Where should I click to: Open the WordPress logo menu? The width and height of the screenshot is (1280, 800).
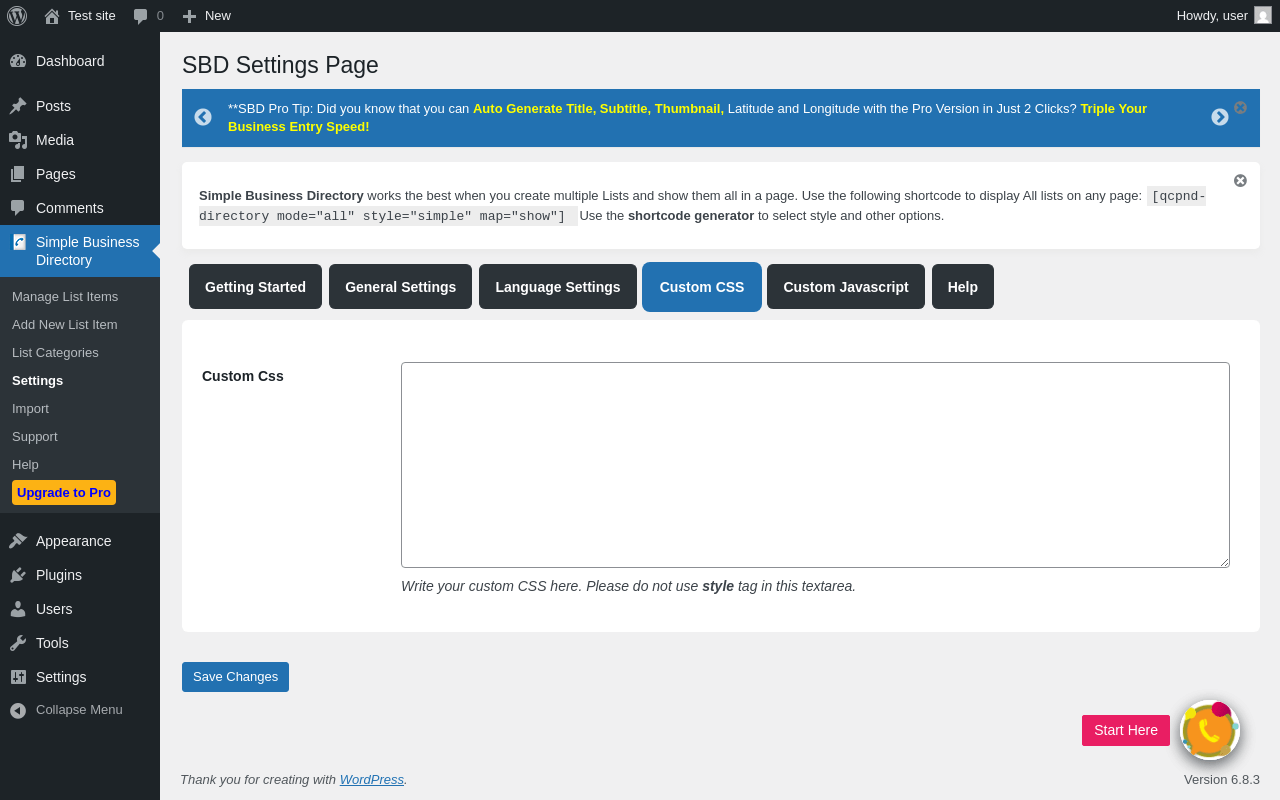pos(17,16)
